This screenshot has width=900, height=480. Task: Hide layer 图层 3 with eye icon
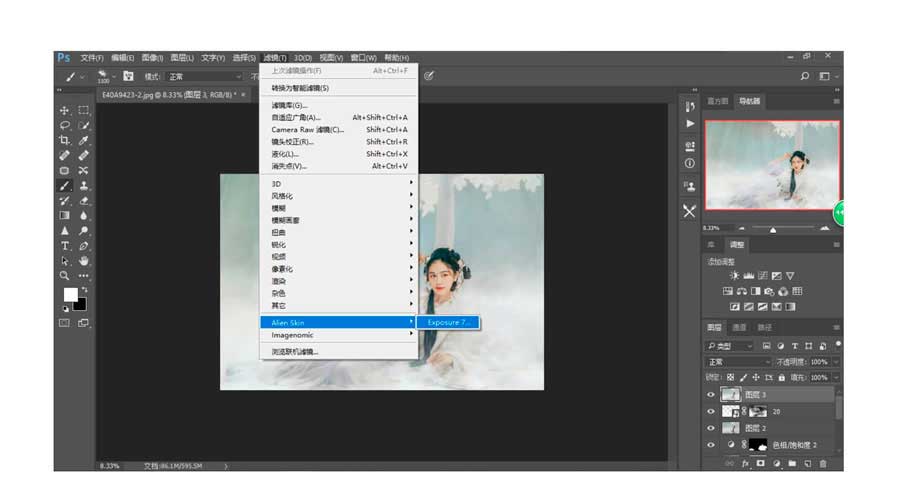tap(711, 395)
